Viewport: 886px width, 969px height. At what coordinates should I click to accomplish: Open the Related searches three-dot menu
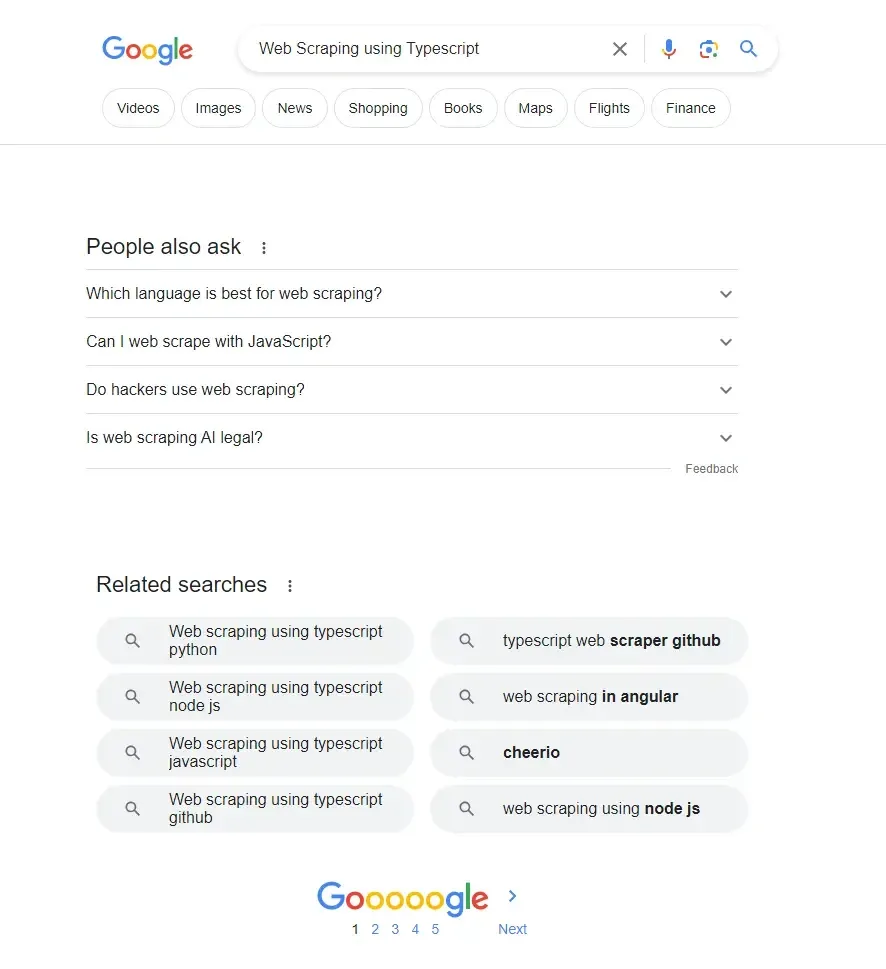[x=289, y=585]
